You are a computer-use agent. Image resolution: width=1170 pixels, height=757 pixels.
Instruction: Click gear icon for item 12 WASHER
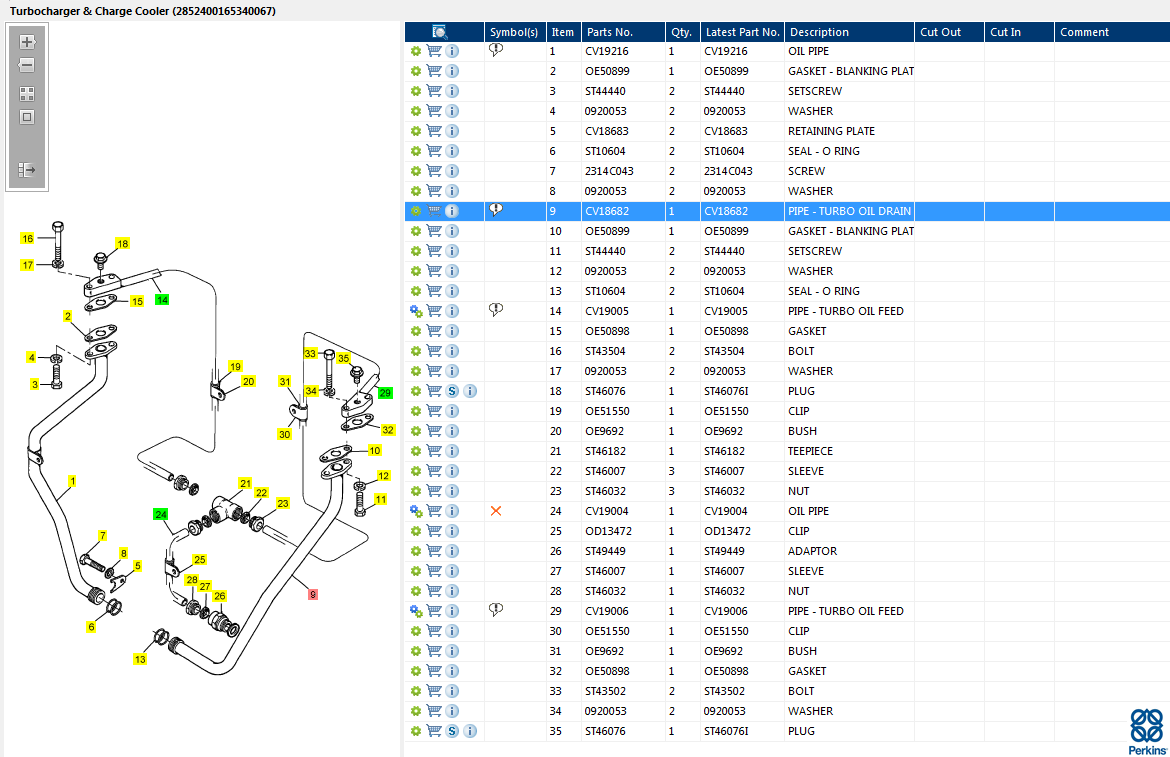coord(416,271)
